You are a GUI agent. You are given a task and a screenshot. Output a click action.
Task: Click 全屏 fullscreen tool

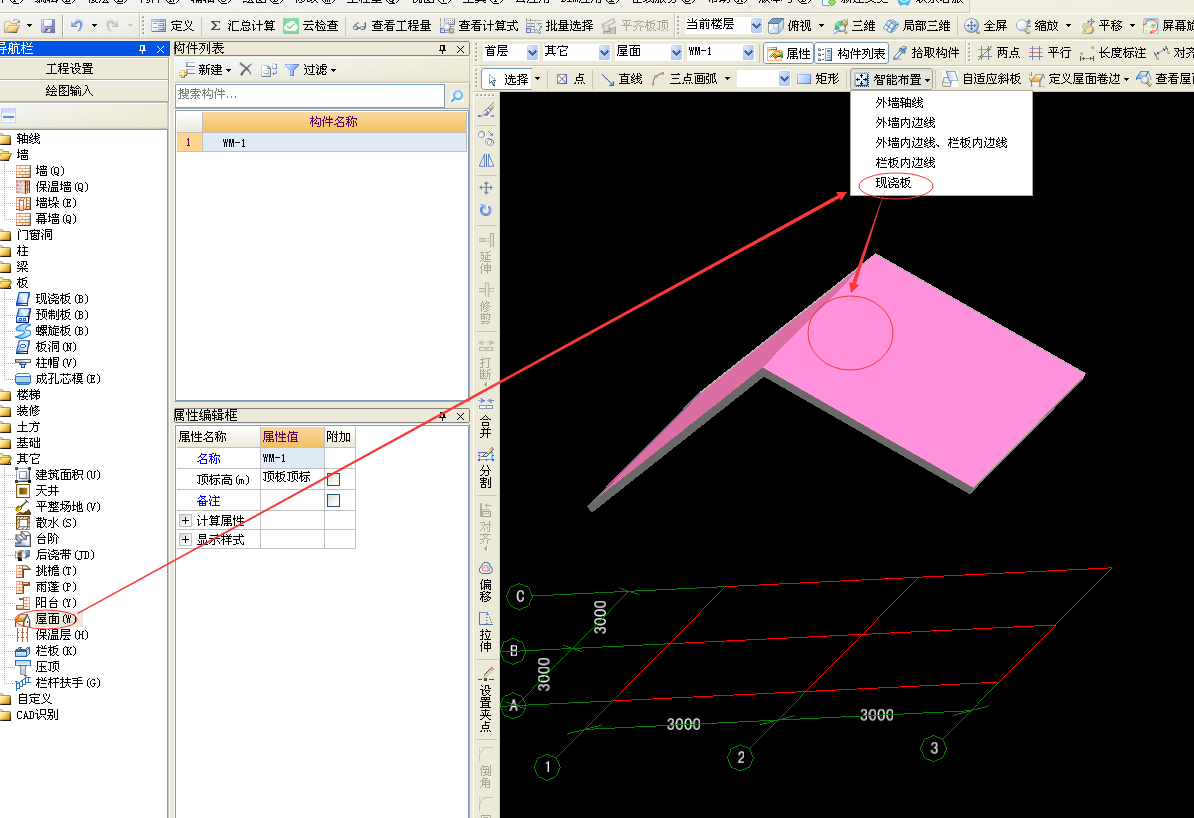click(985, 26)
